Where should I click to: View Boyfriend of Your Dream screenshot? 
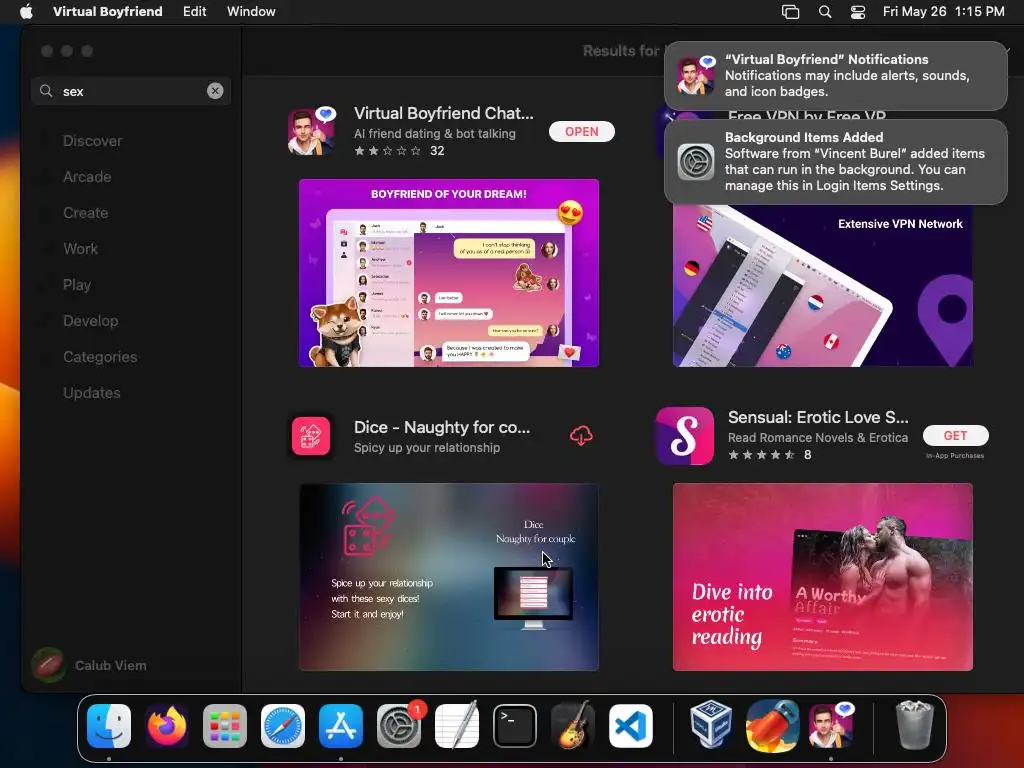[449, 273]
